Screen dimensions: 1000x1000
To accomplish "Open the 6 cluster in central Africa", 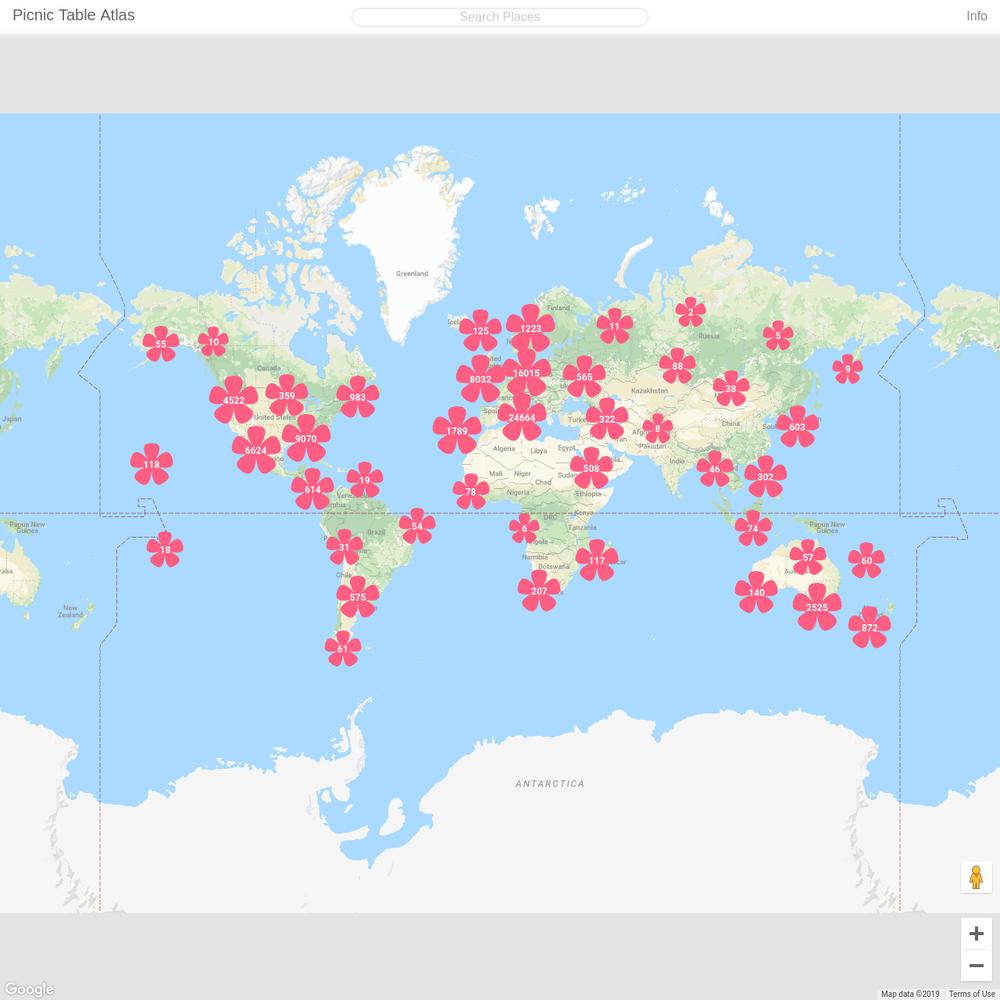I will coord(524,528).
